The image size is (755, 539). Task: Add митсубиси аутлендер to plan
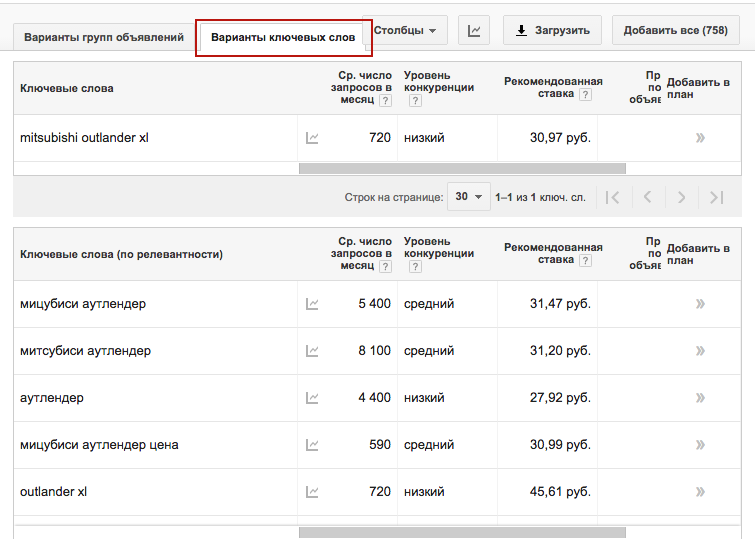coord(700,351)
